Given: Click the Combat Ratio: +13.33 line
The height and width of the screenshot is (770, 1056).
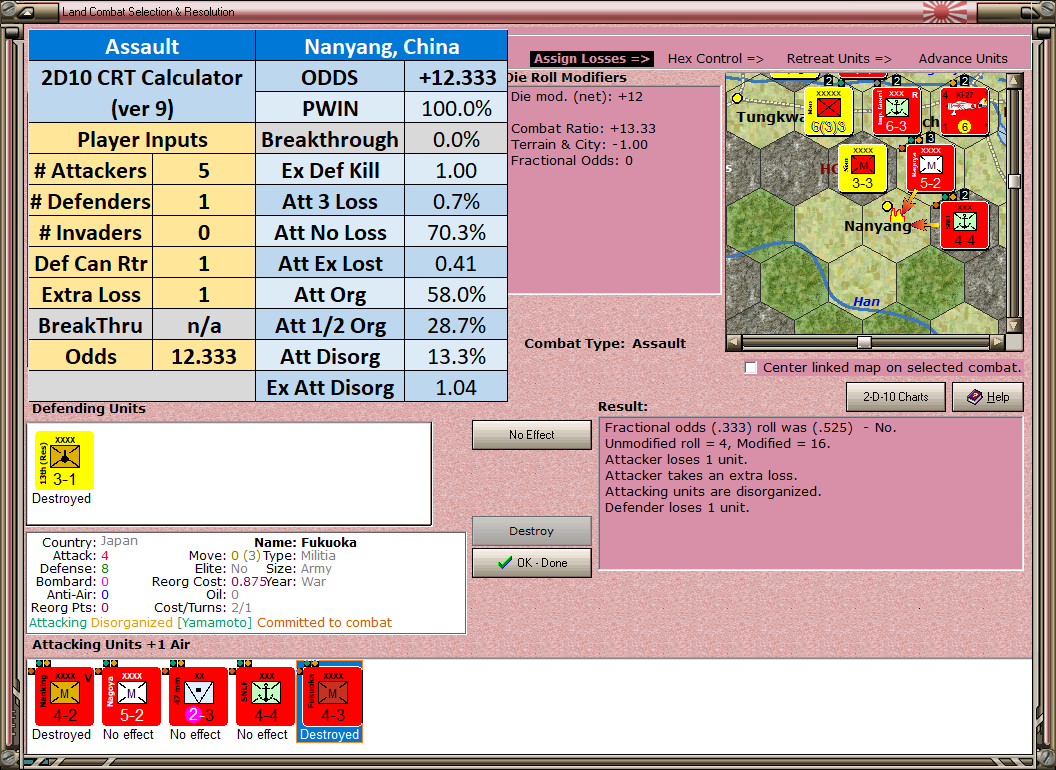Looking at the screenshot, I should pyautogui.click(x=583, y=128).
